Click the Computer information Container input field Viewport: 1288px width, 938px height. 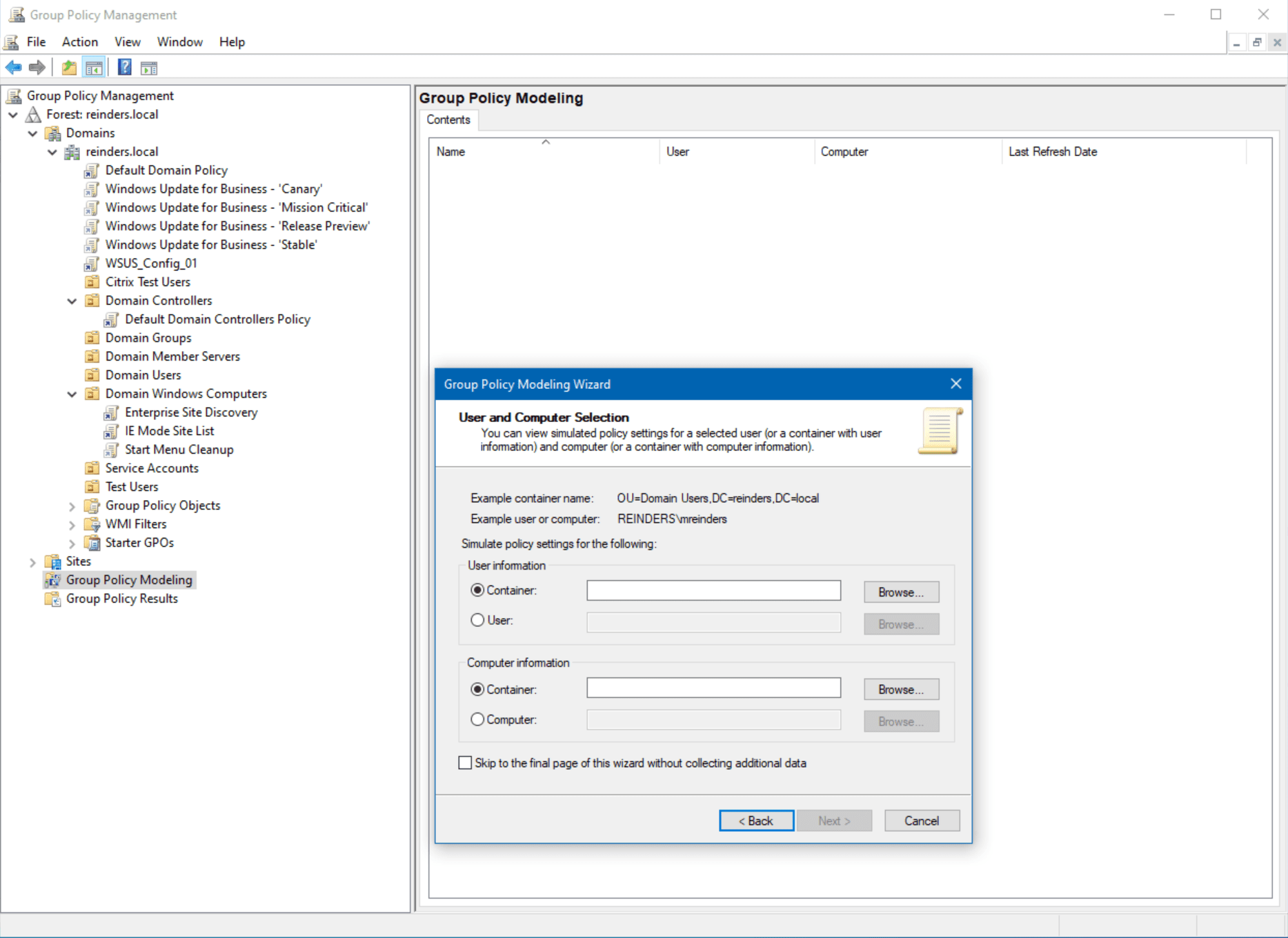[713, 688]
